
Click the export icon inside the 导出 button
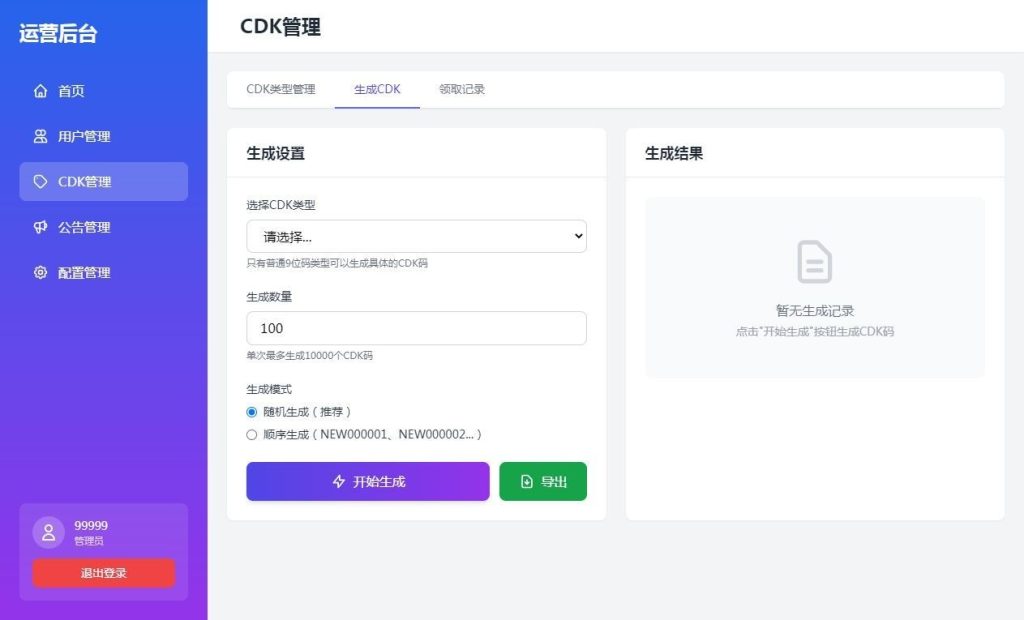pos(526,481)
